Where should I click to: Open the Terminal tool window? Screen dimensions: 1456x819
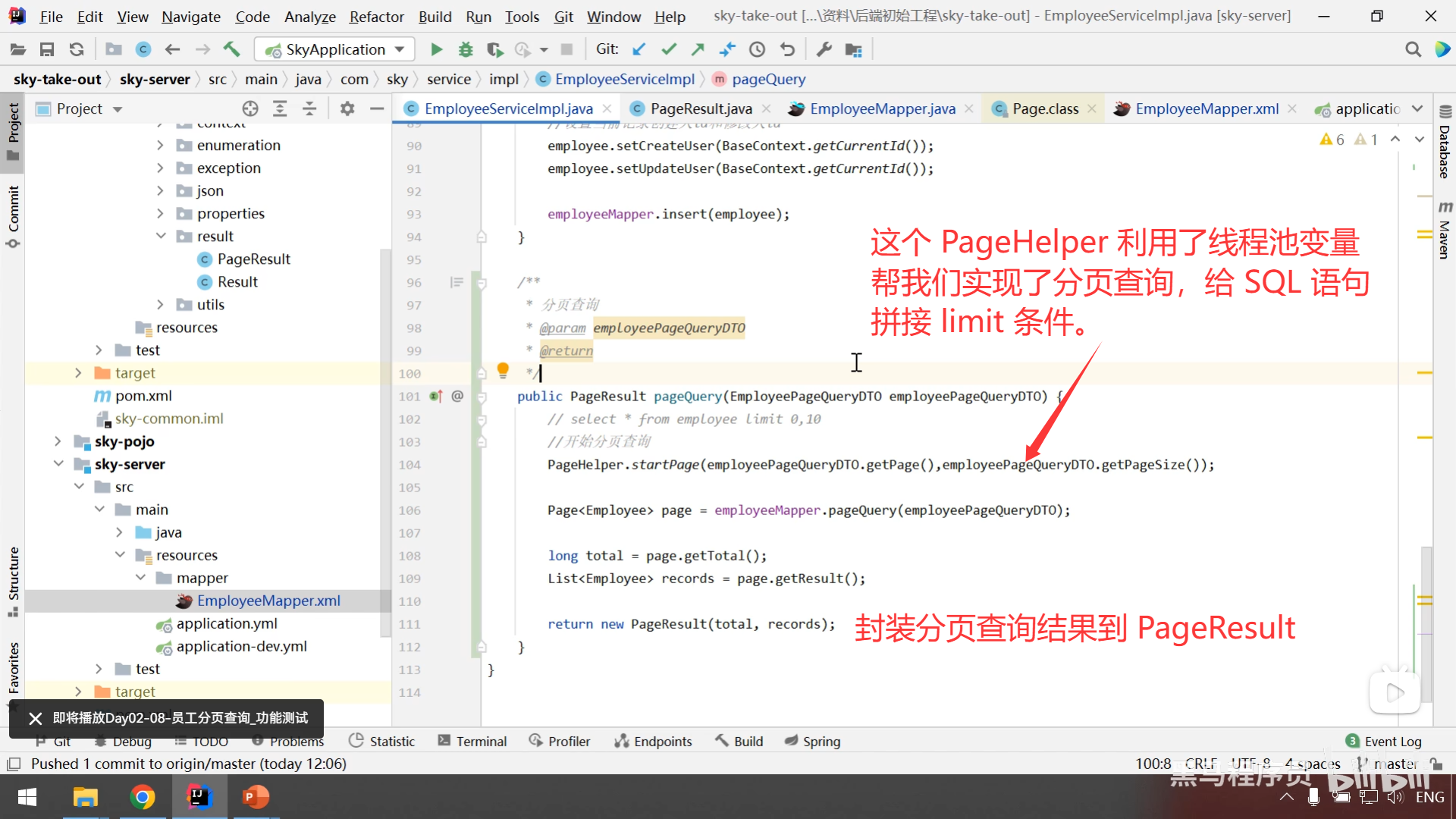tap(472, 741)
